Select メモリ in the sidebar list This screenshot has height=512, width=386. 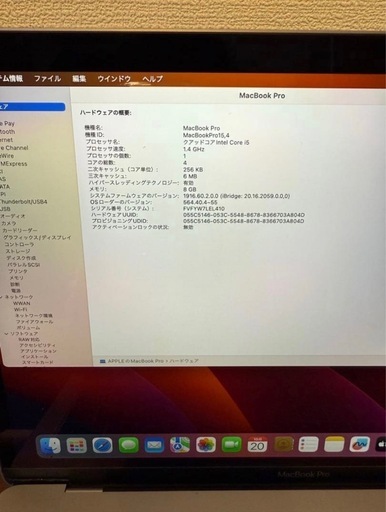coord(16,278)
